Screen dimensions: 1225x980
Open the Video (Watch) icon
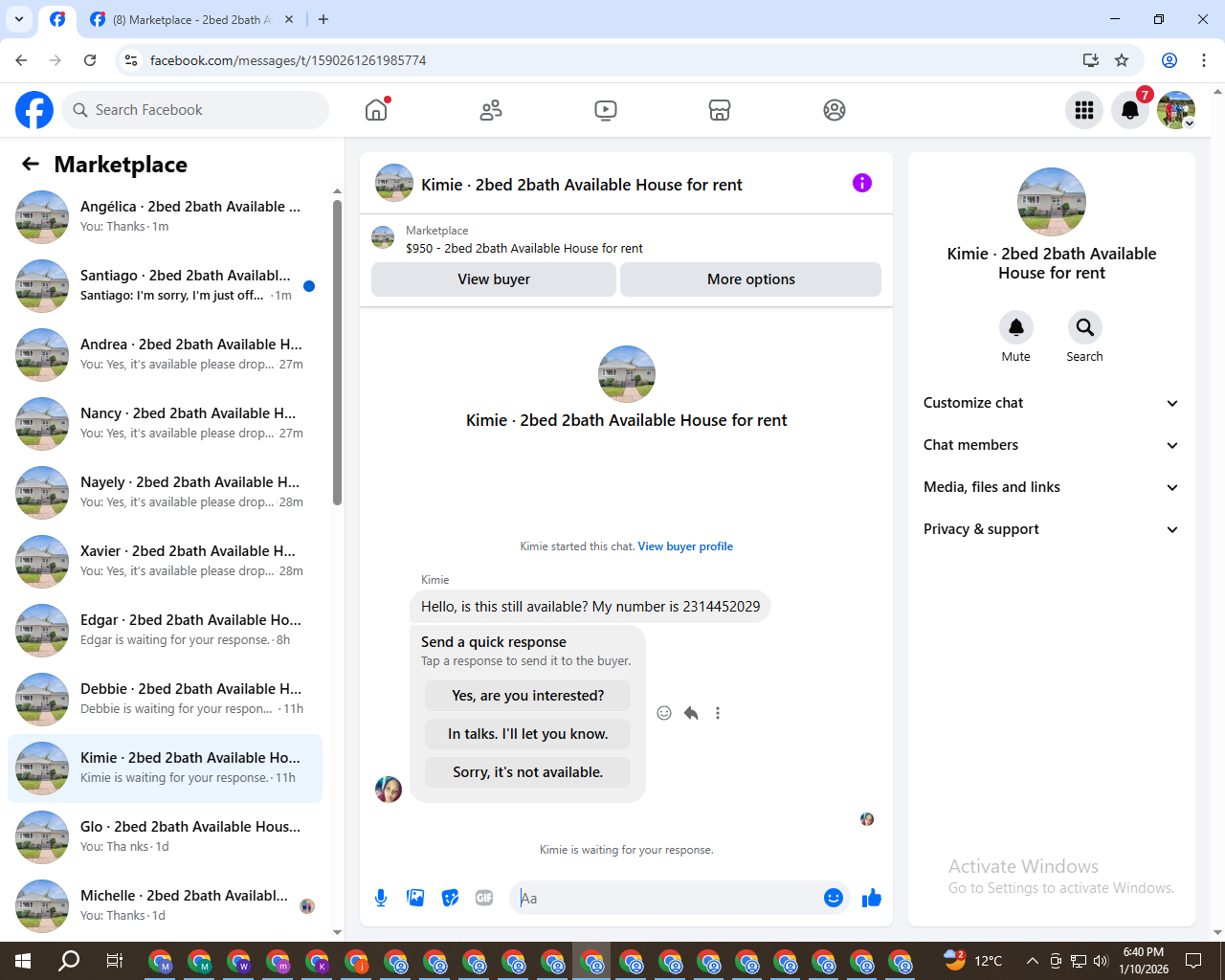[606, 110]
